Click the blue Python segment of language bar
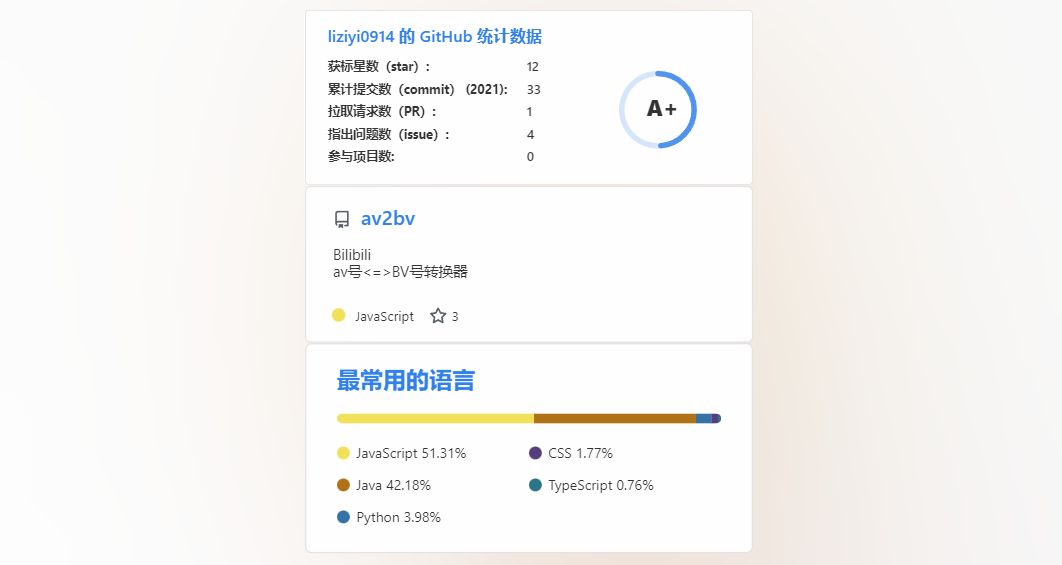Image resolution: width=1062 pixels, height=565 pixels. 704,419
